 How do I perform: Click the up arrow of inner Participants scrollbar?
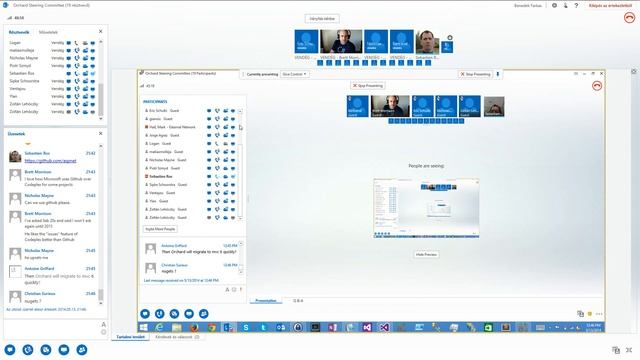pyautogui.click(x=240, y=111)
